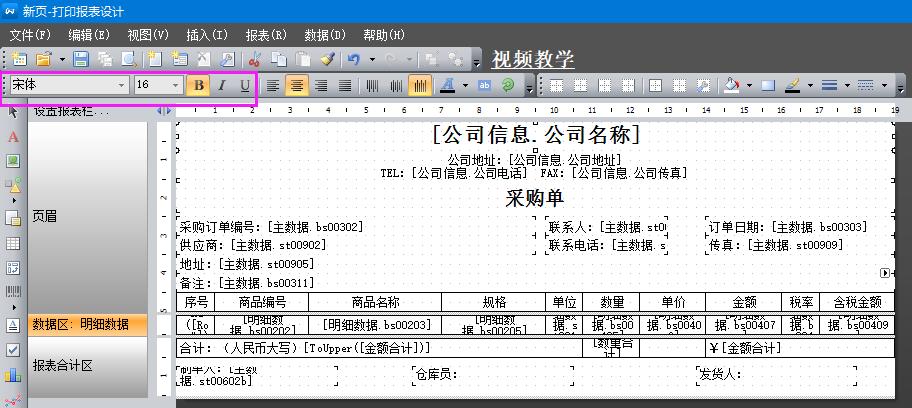Viewport: 912px width, 408px height.
Task: Toggle Italic formatting button
Action: point(221,86)
